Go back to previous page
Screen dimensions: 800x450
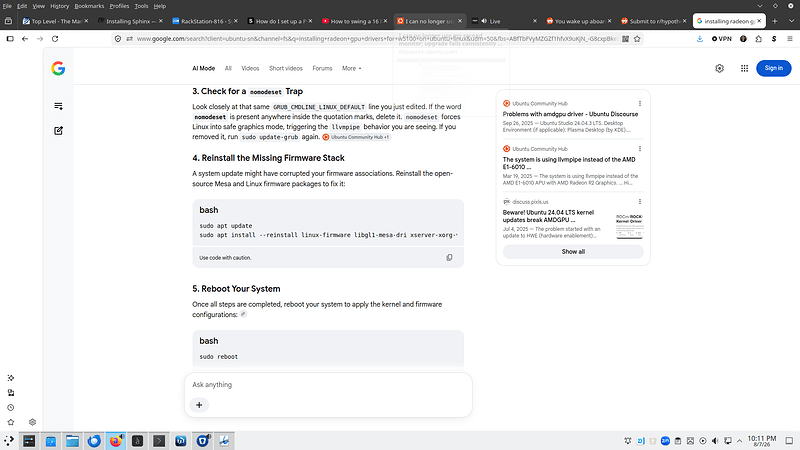click(x=25, y=39)
